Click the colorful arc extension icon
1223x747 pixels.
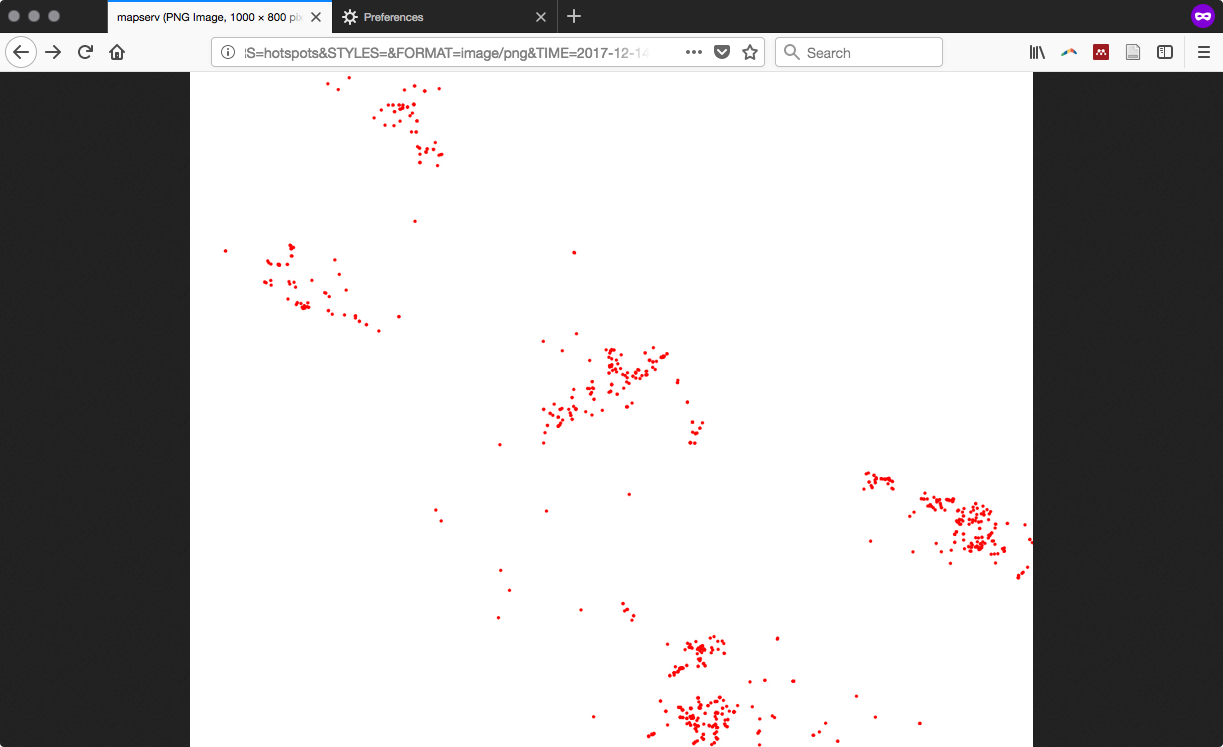pos(1069,53)
